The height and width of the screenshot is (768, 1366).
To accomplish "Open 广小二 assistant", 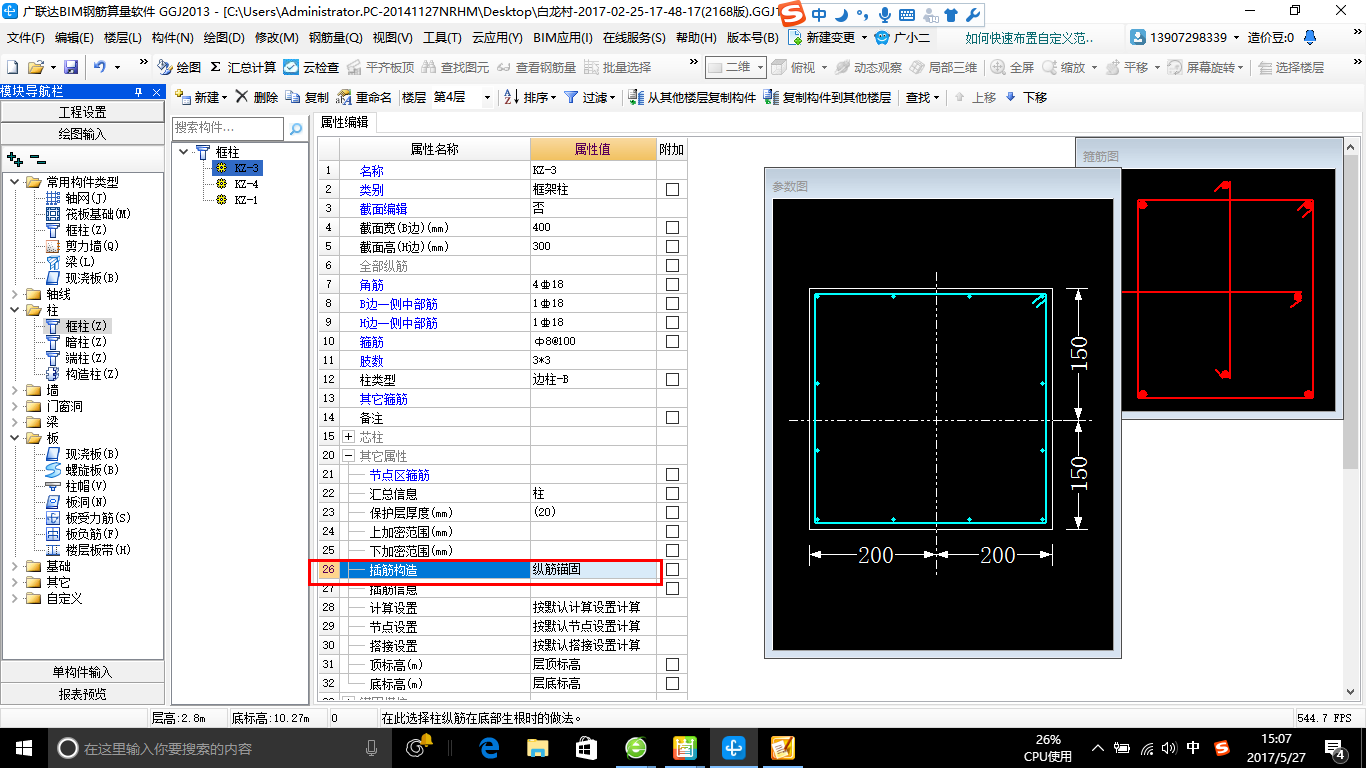I will (x=902, y=37).
